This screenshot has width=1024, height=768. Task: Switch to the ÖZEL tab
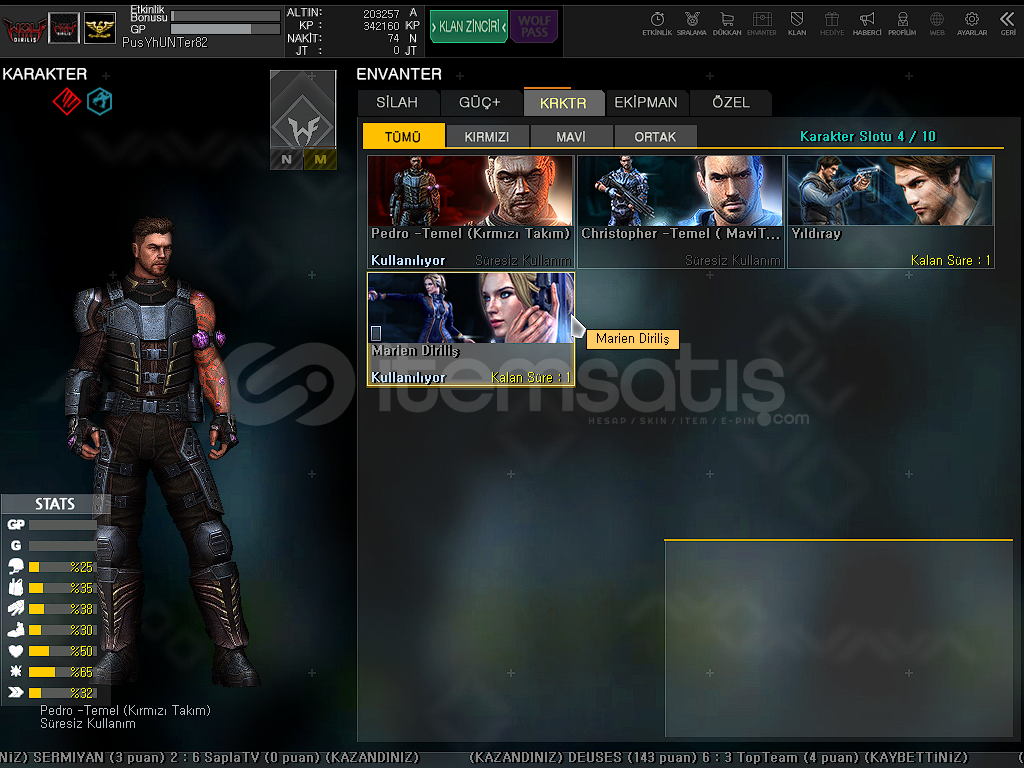coord(731,103)
